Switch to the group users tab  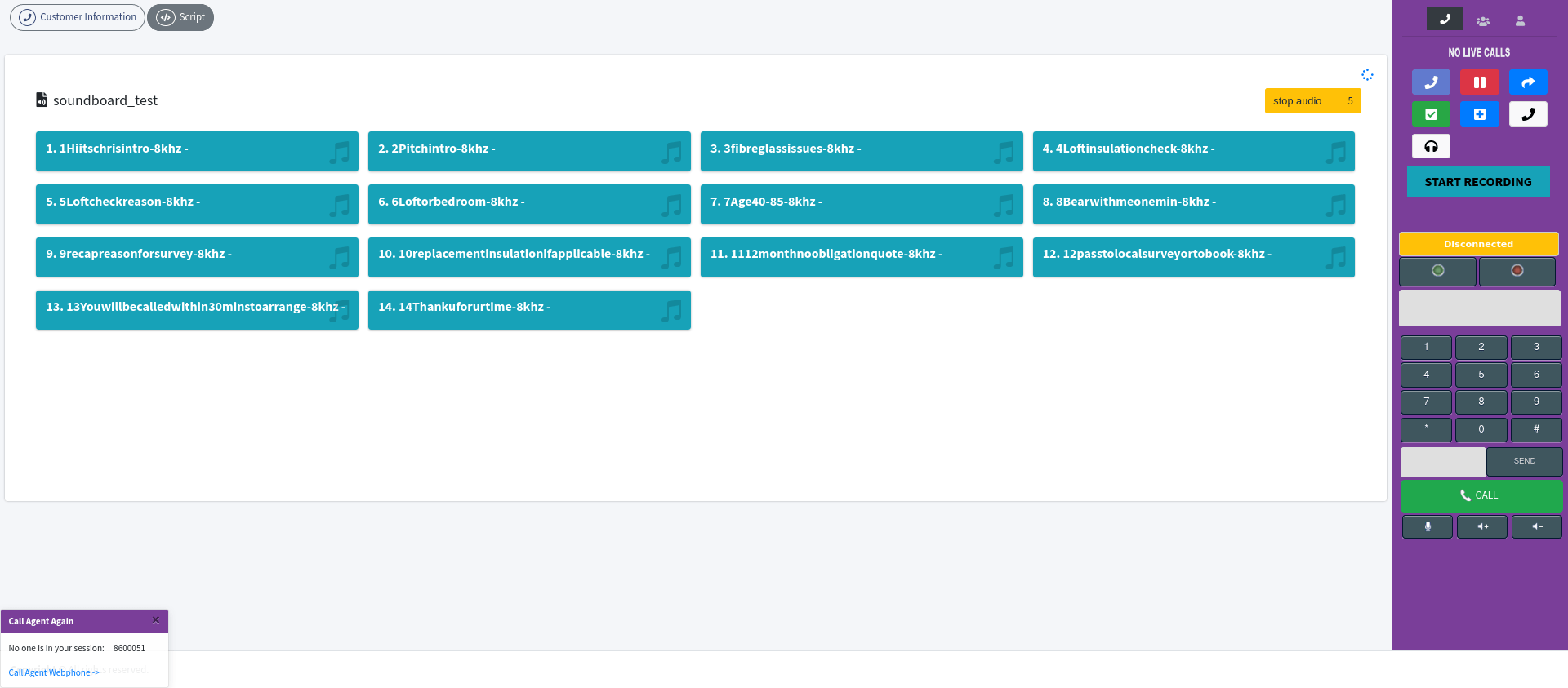1483,21
